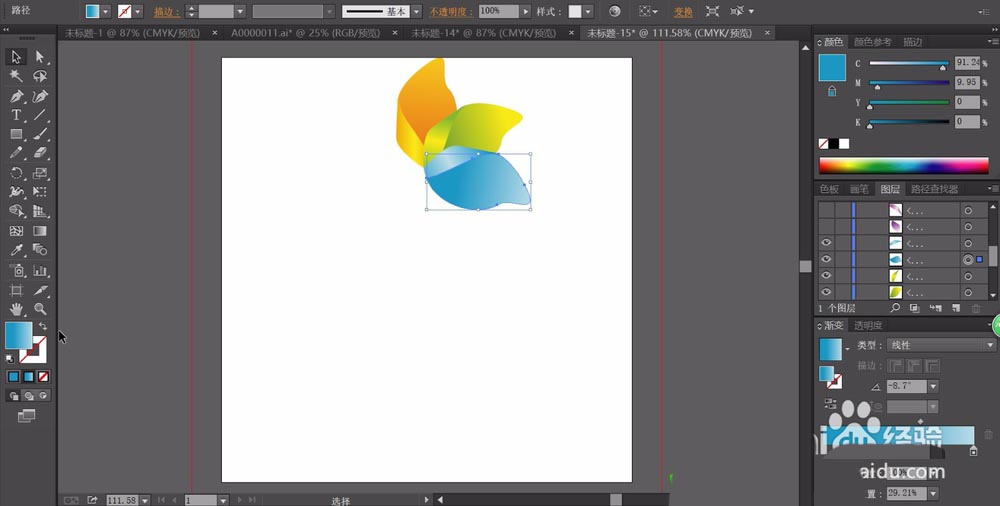
Task: Click the 描边 stroke link in control bar
Action: coord(166,11)
